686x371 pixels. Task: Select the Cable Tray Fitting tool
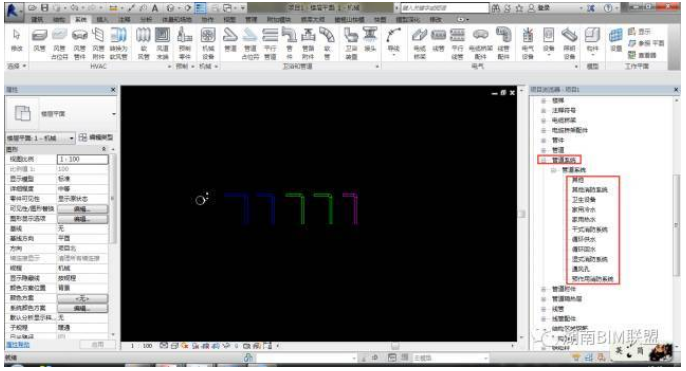click(480, 43)
